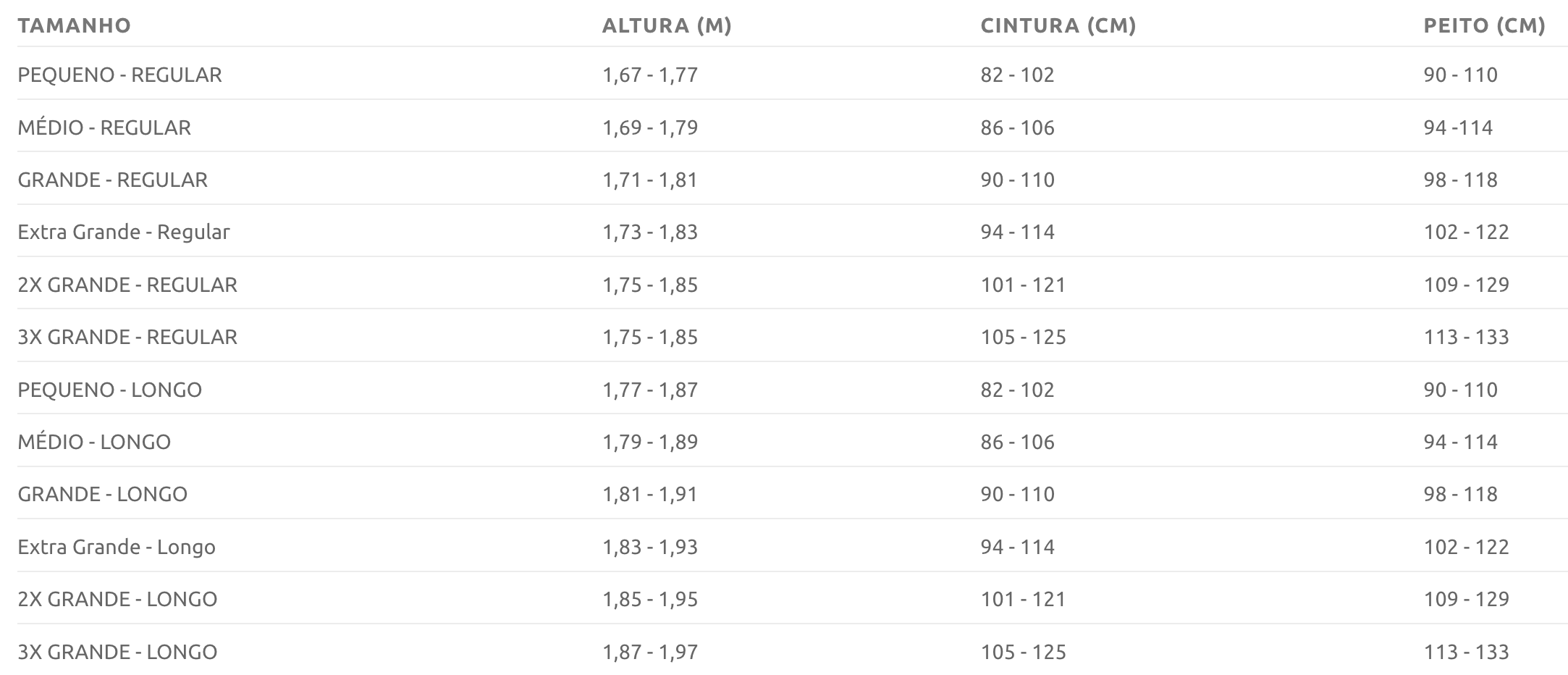Screen dimensions: 1568x675
Task: Click the ALTURA (M) column header
Action: click(x=667, y=25)
